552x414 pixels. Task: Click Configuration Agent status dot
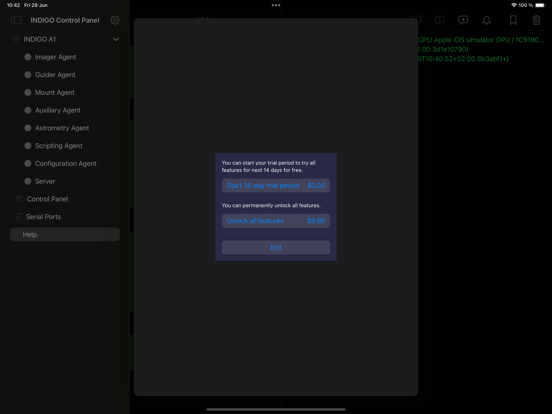click(x=28, y=164)
